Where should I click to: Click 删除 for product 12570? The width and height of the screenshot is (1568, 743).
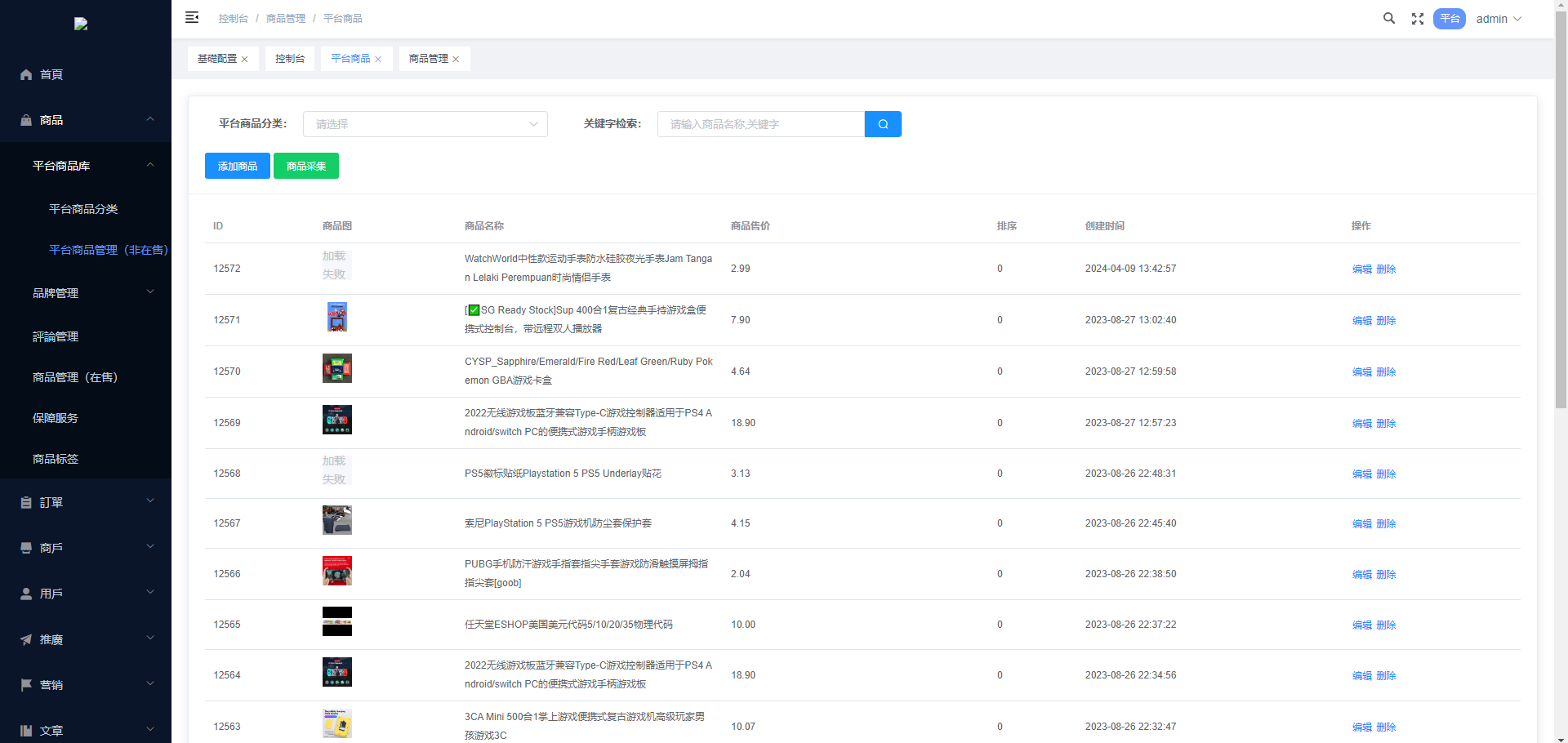[1386, 372]
